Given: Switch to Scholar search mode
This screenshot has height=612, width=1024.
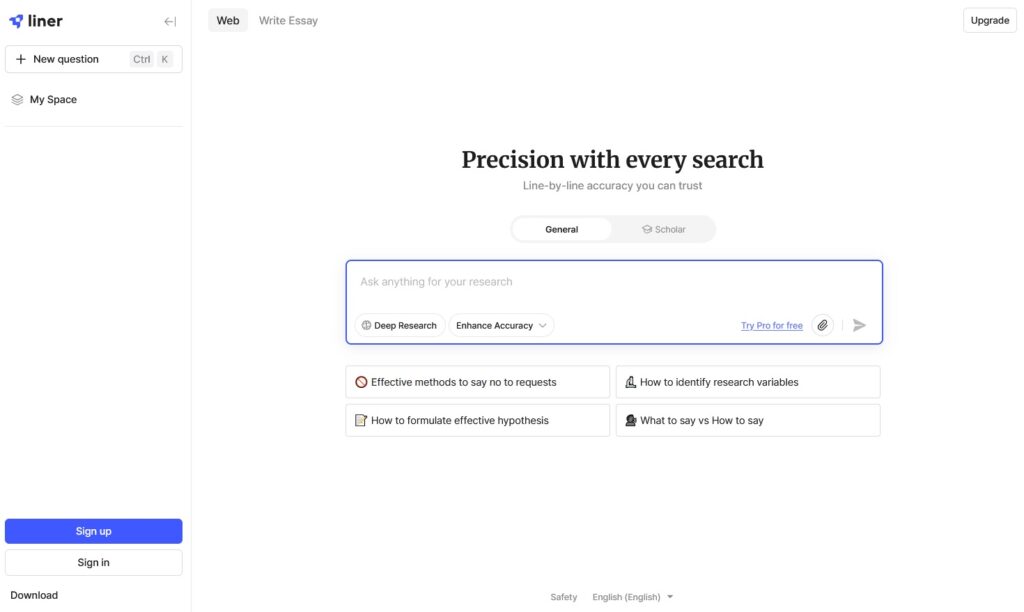Looking at the screenshot, I should coord(663,229).
